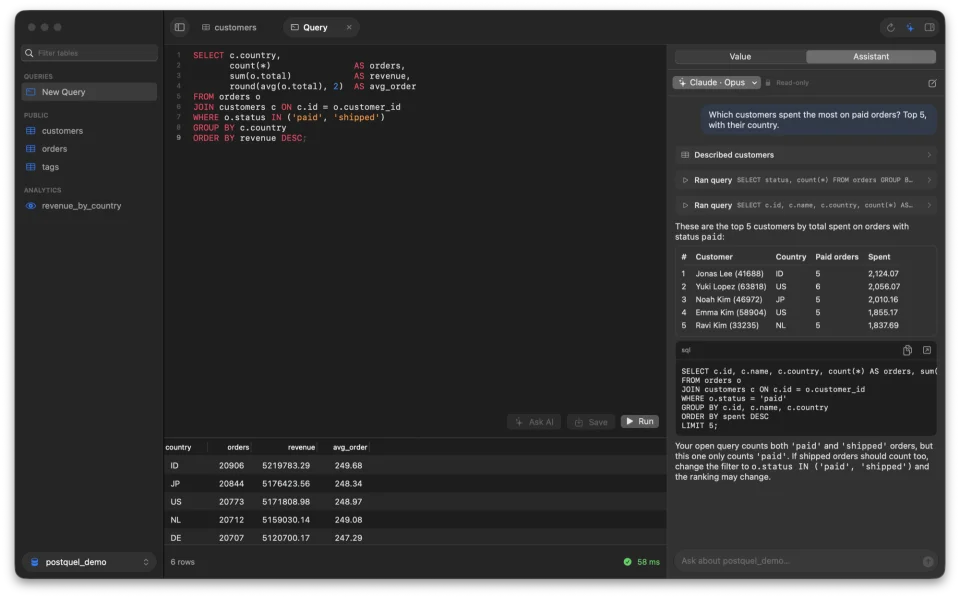Close the Query tab
The image size is (960, 598).
click(349, 28)
